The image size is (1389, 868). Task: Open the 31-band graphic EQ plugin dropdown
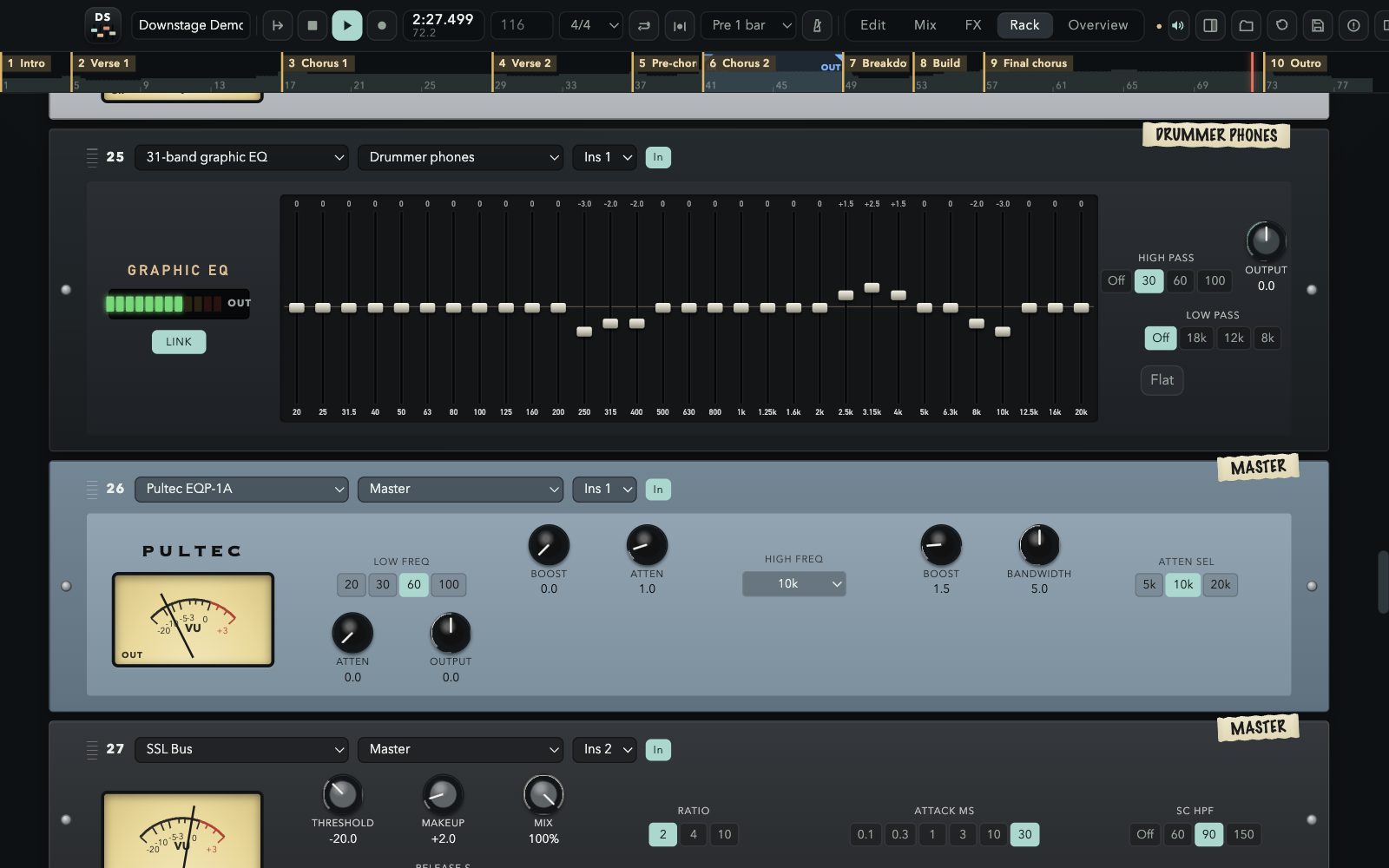[241, 157]
